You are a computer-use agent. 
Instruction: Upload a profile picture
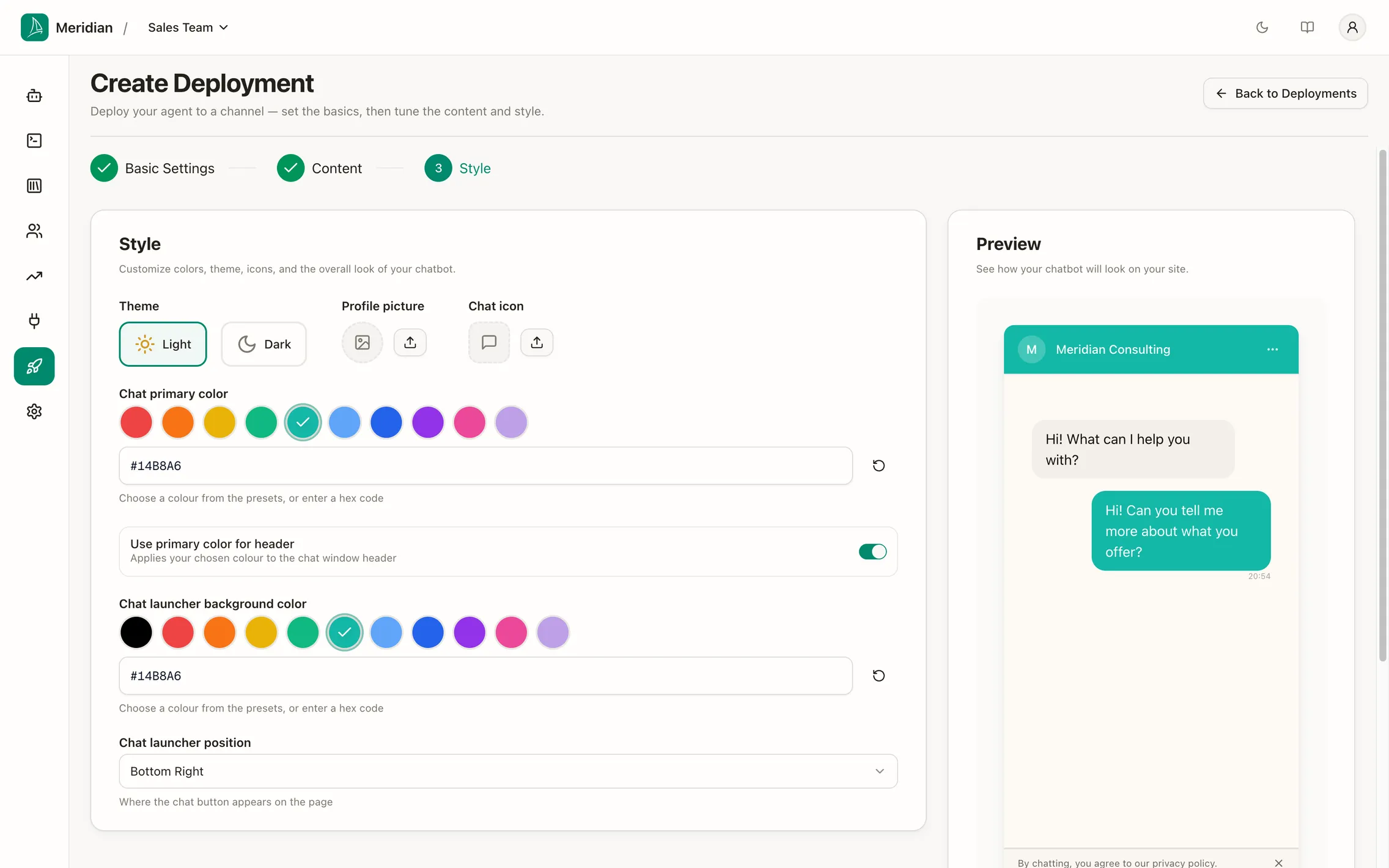coord(410,342)
